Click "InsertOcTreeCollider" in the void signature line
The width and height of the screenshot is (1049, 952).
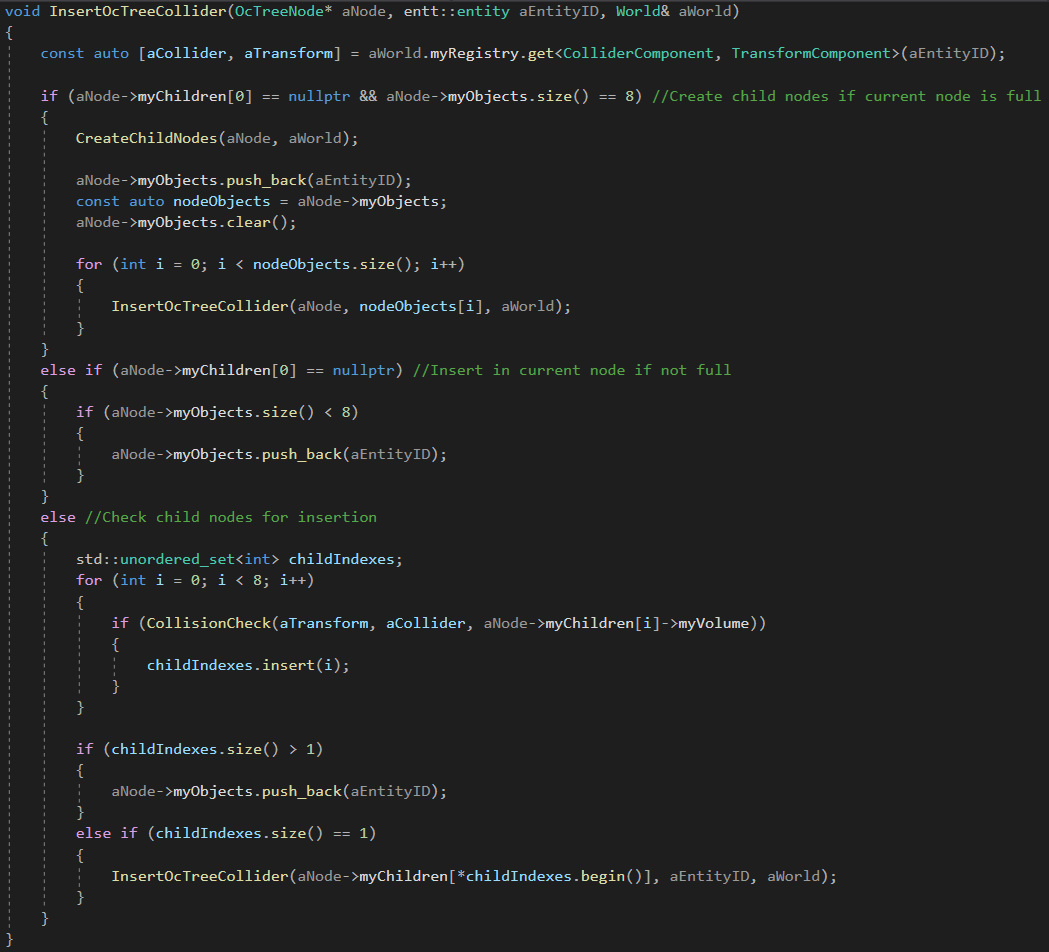pos(138,11)
